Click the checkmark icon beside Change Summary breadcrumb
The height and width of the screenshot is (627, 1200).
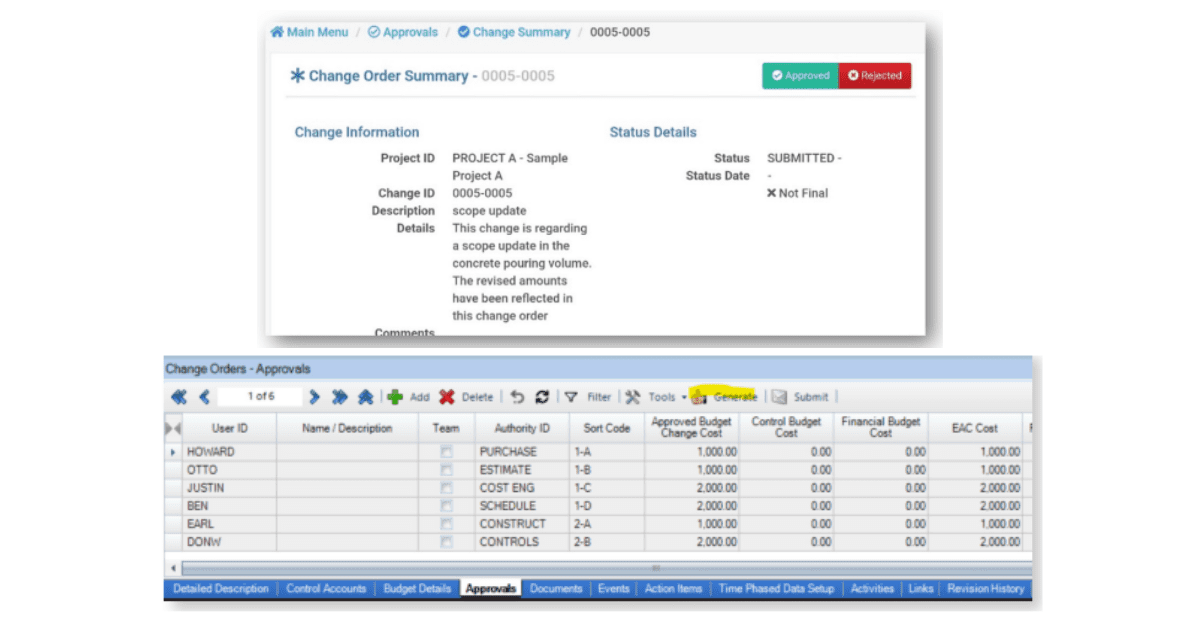464,32
